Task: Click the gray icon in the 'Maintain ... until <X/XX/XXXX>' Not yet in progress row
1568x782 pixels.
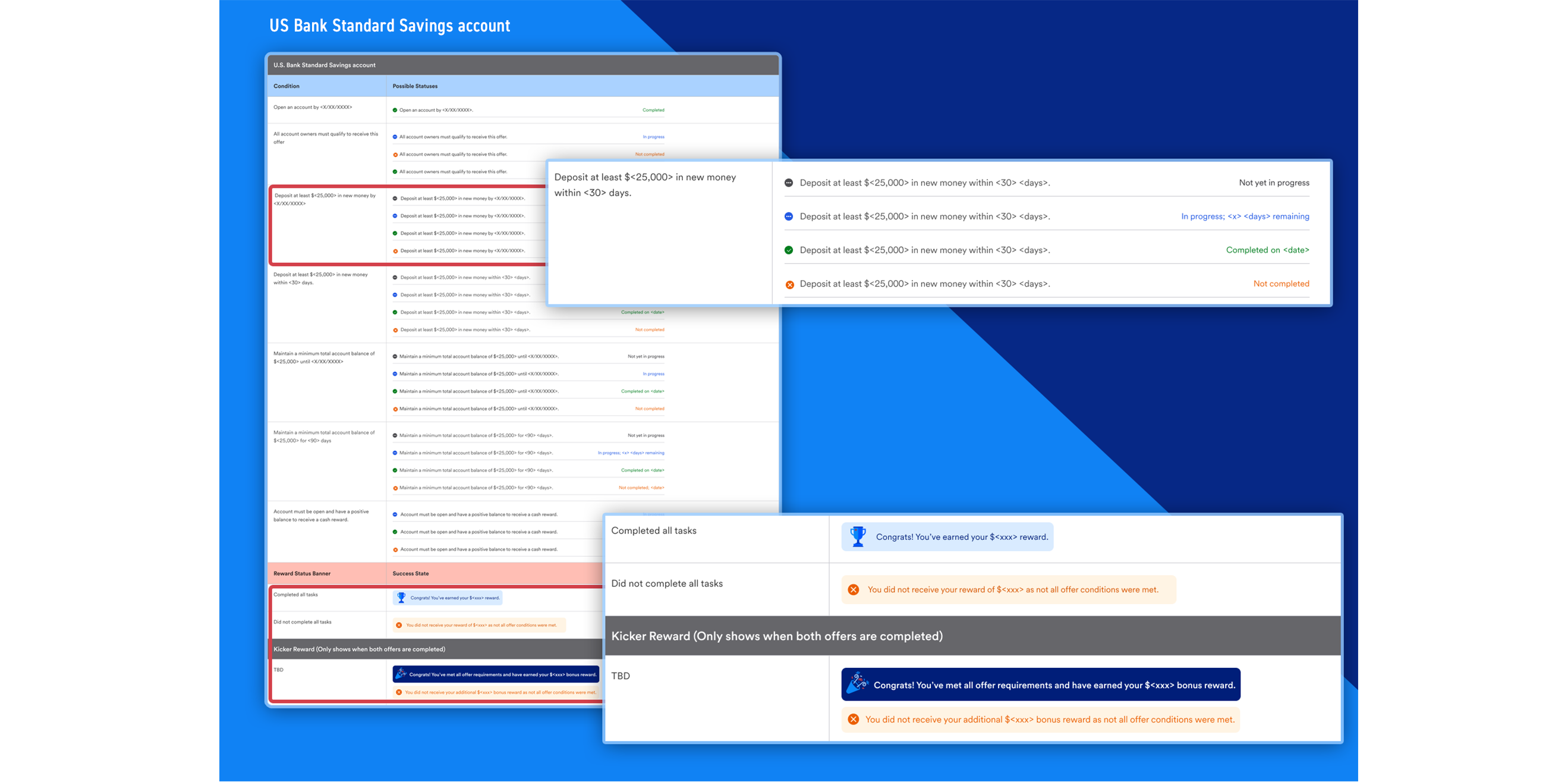Action: pos(395,357)
